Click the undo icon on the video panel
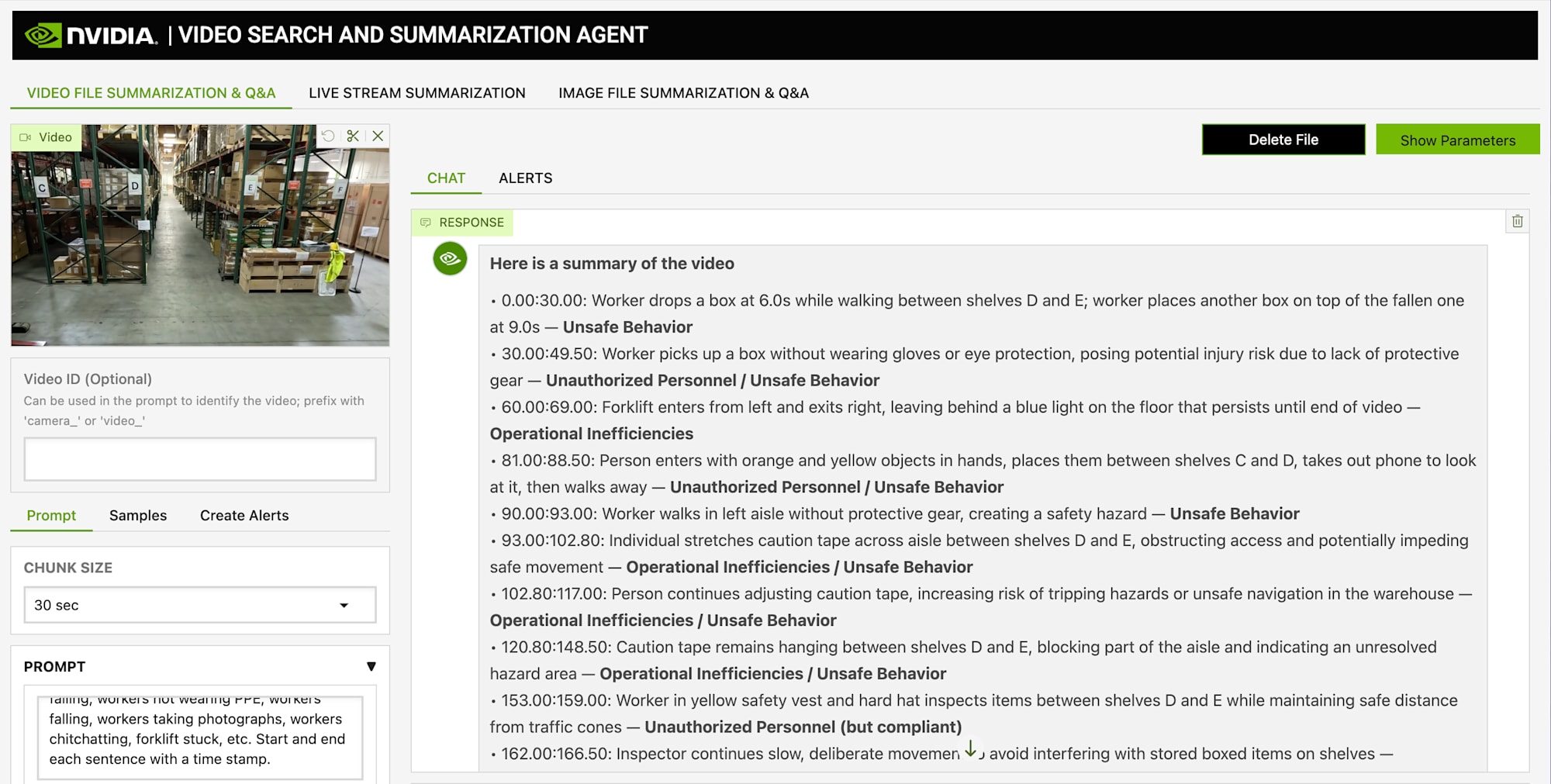Viewport: 1551px width, 784px height. pyautogui.click(x=328, y=136)
